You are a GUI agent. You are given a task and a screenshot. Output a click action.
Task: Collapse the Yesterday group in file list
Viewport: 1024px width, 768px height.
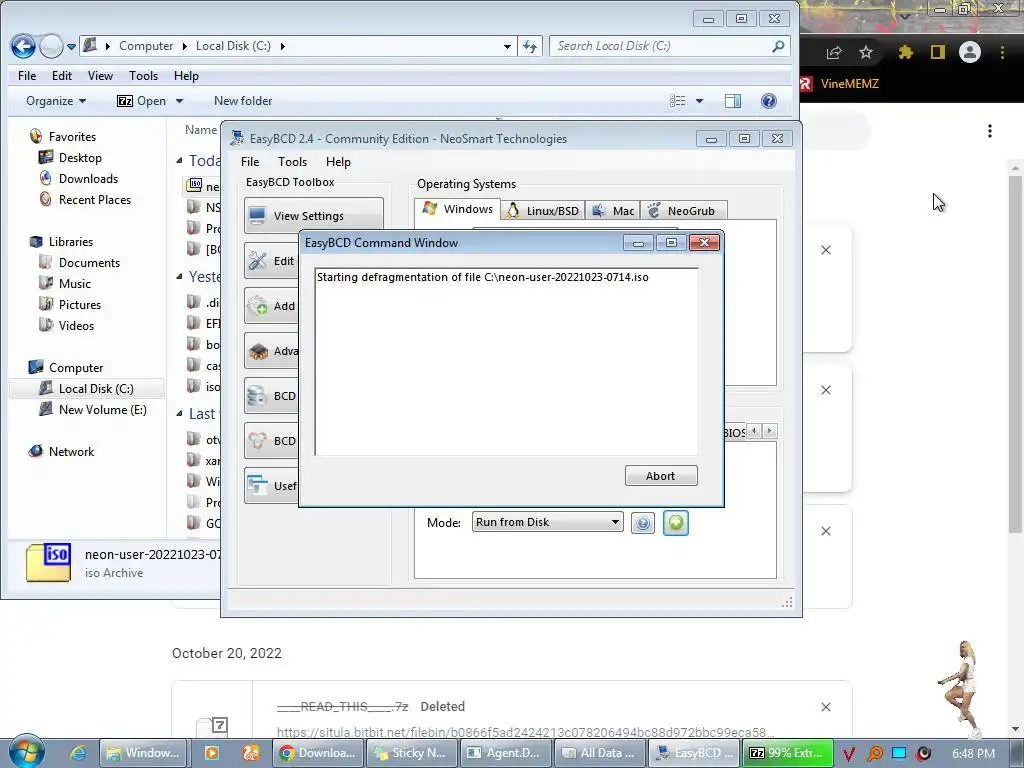180,277
